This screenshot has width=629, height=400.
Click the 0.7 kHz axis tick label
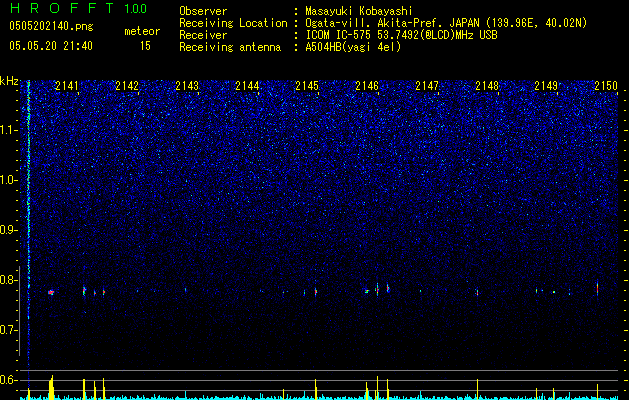9,330
